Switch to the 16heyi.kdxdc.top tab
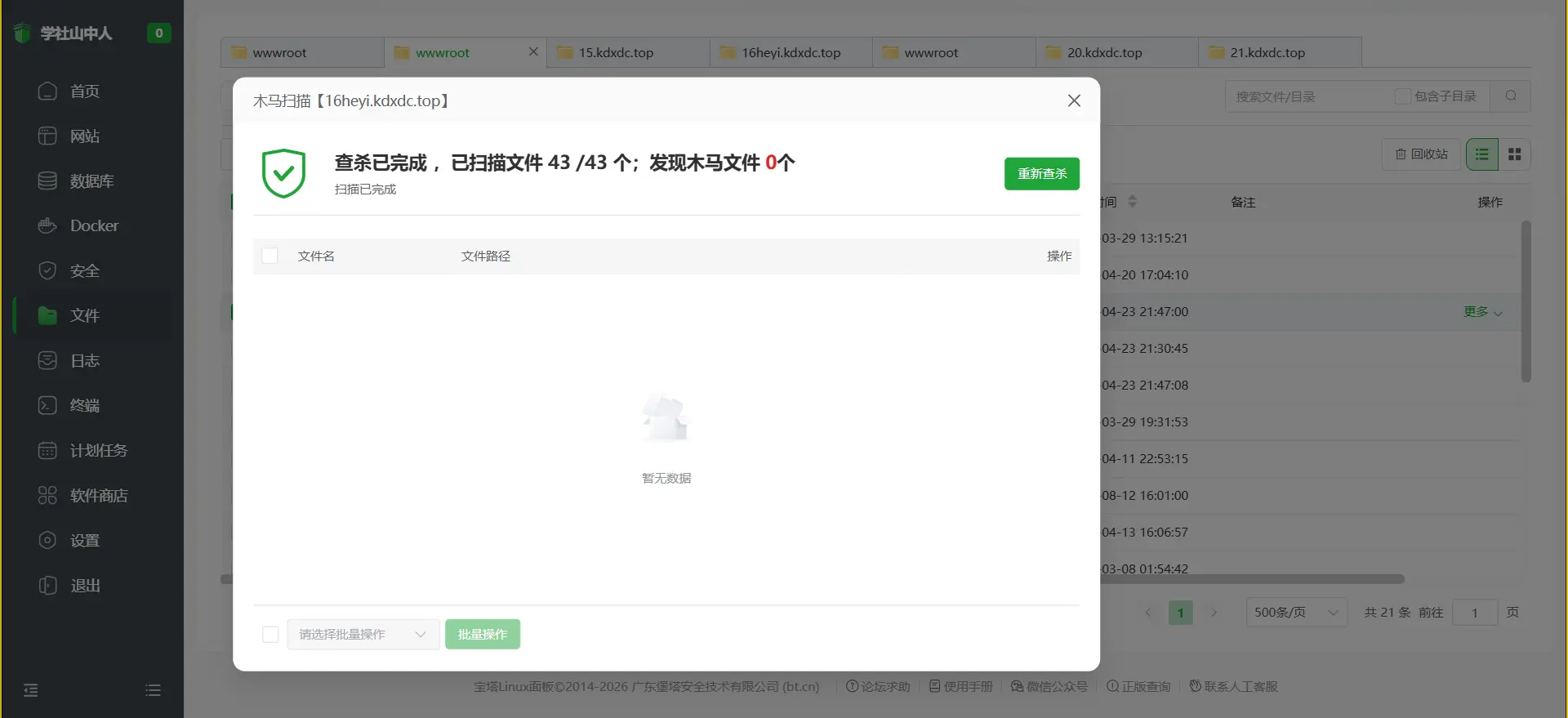This screenshot has height=718, width=1568. coord(791,52)
